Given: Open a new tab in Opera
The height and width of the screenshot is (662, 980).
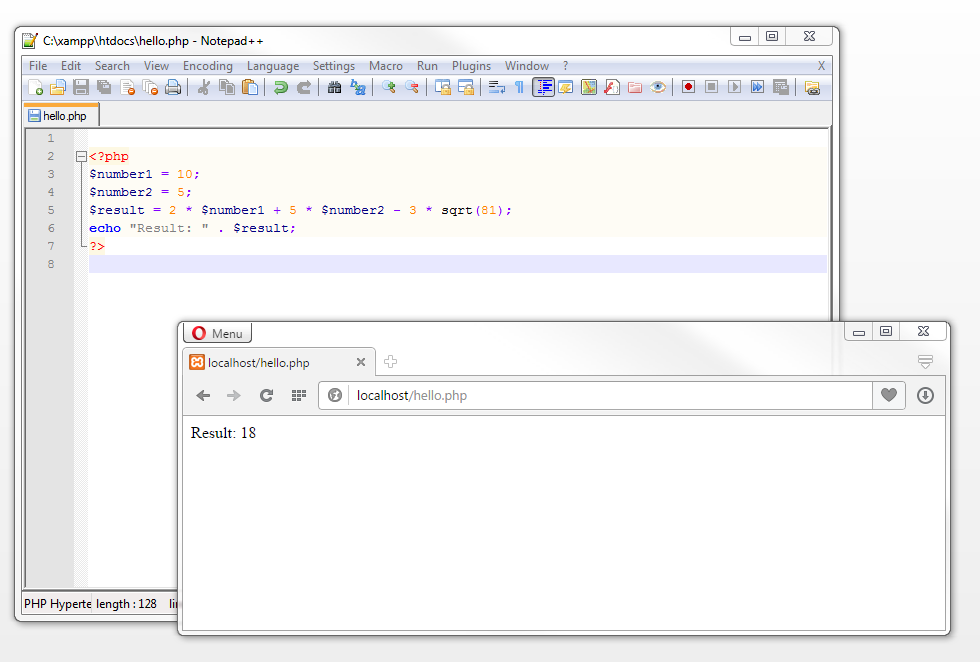Looking at the screenshot, I should pyautogui.click(x=391, y=362).
